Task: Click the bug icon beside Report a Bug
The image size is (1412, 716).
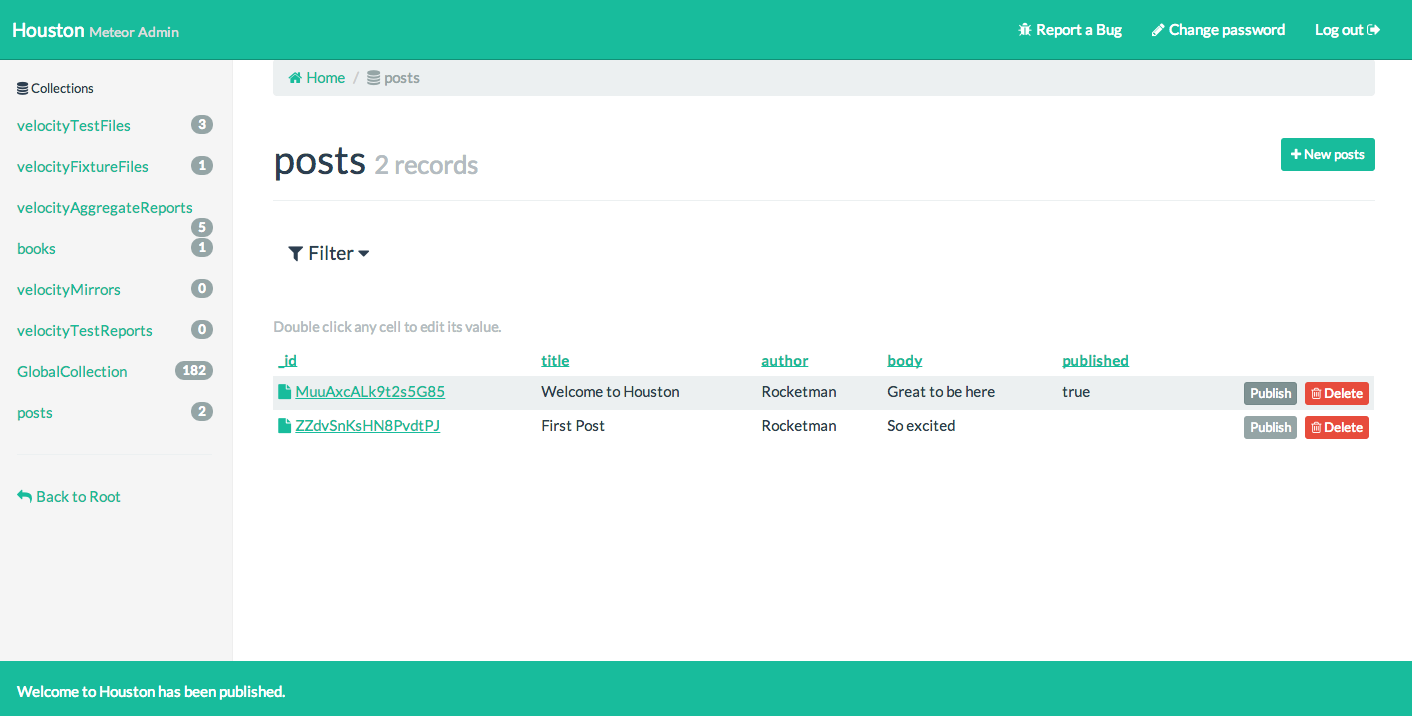Action: [1024, 30]
